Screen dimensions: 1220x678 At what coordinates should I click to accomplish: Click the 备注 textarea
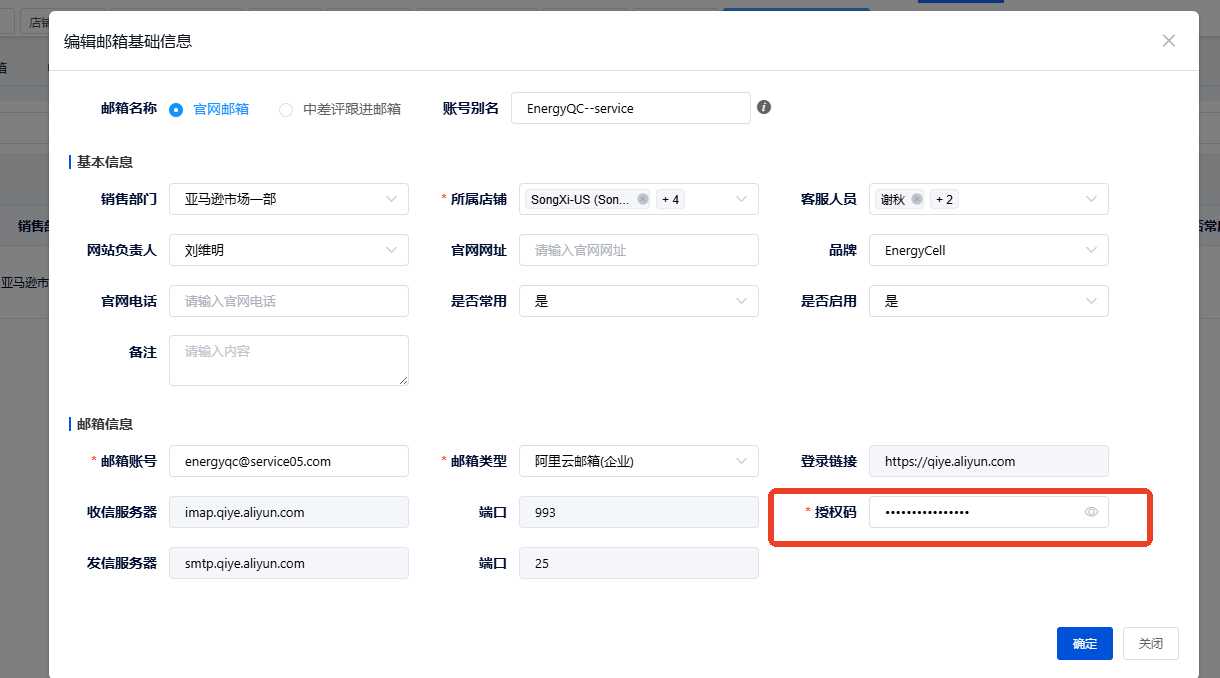[288, 360]
